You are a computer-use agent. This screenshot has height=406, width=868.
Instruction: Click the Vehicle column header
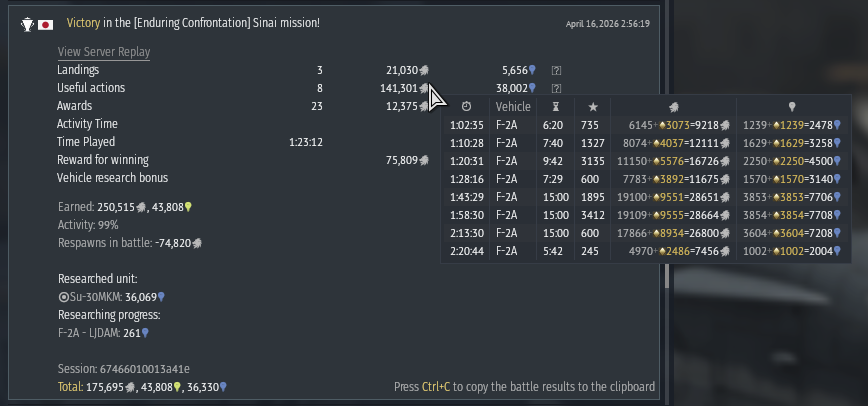pyautogui.click(x=513, y=107)
